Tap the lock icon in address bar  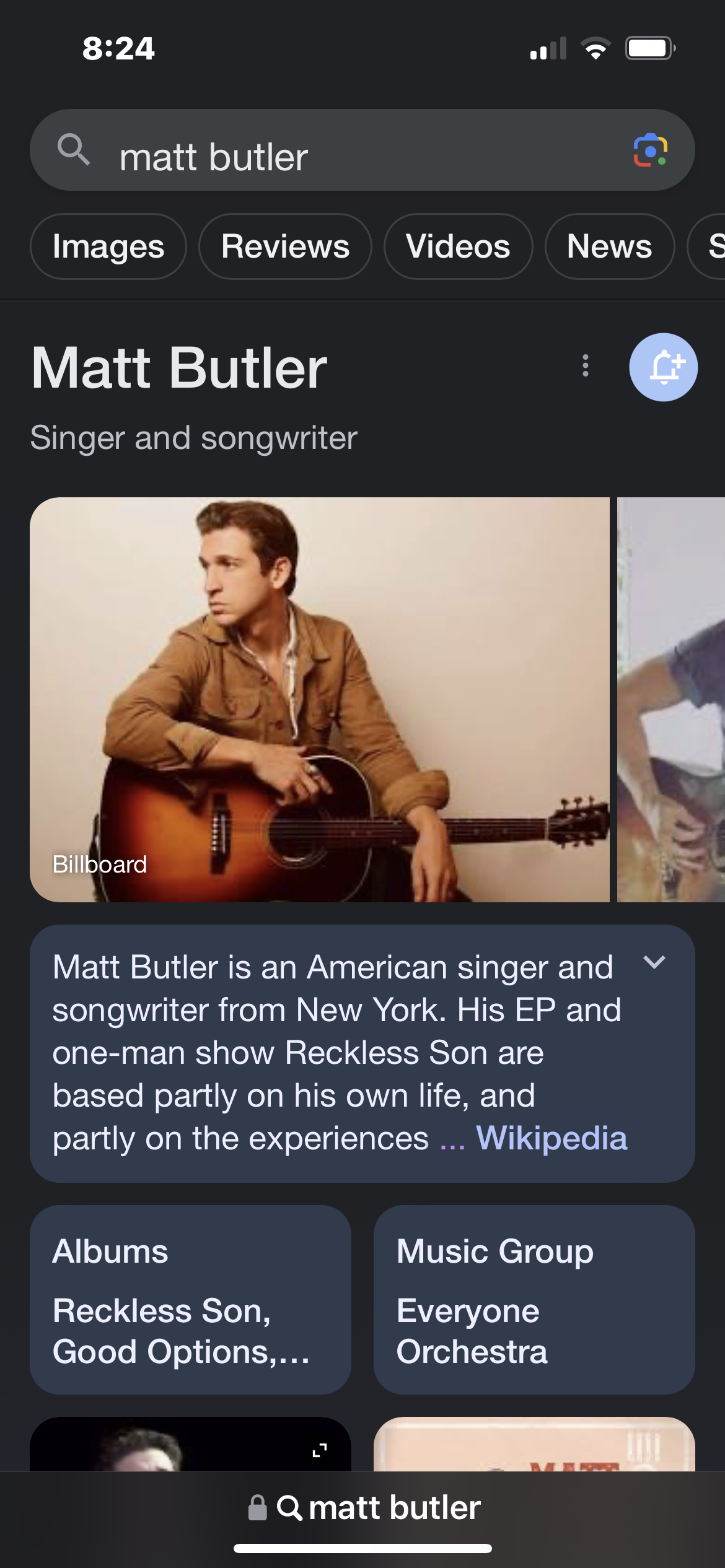257,1507
